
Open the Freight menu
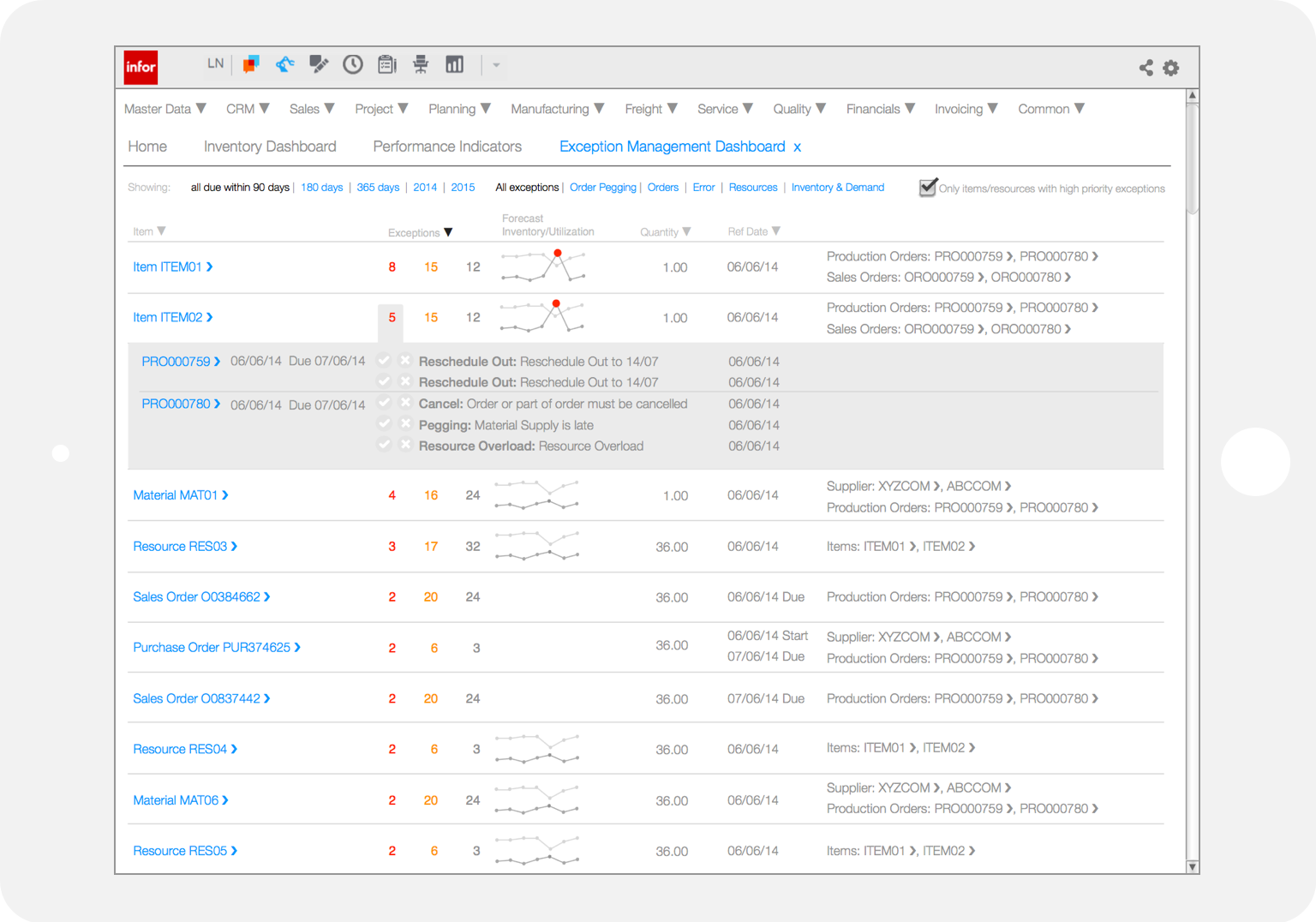(x=651, y=109)
